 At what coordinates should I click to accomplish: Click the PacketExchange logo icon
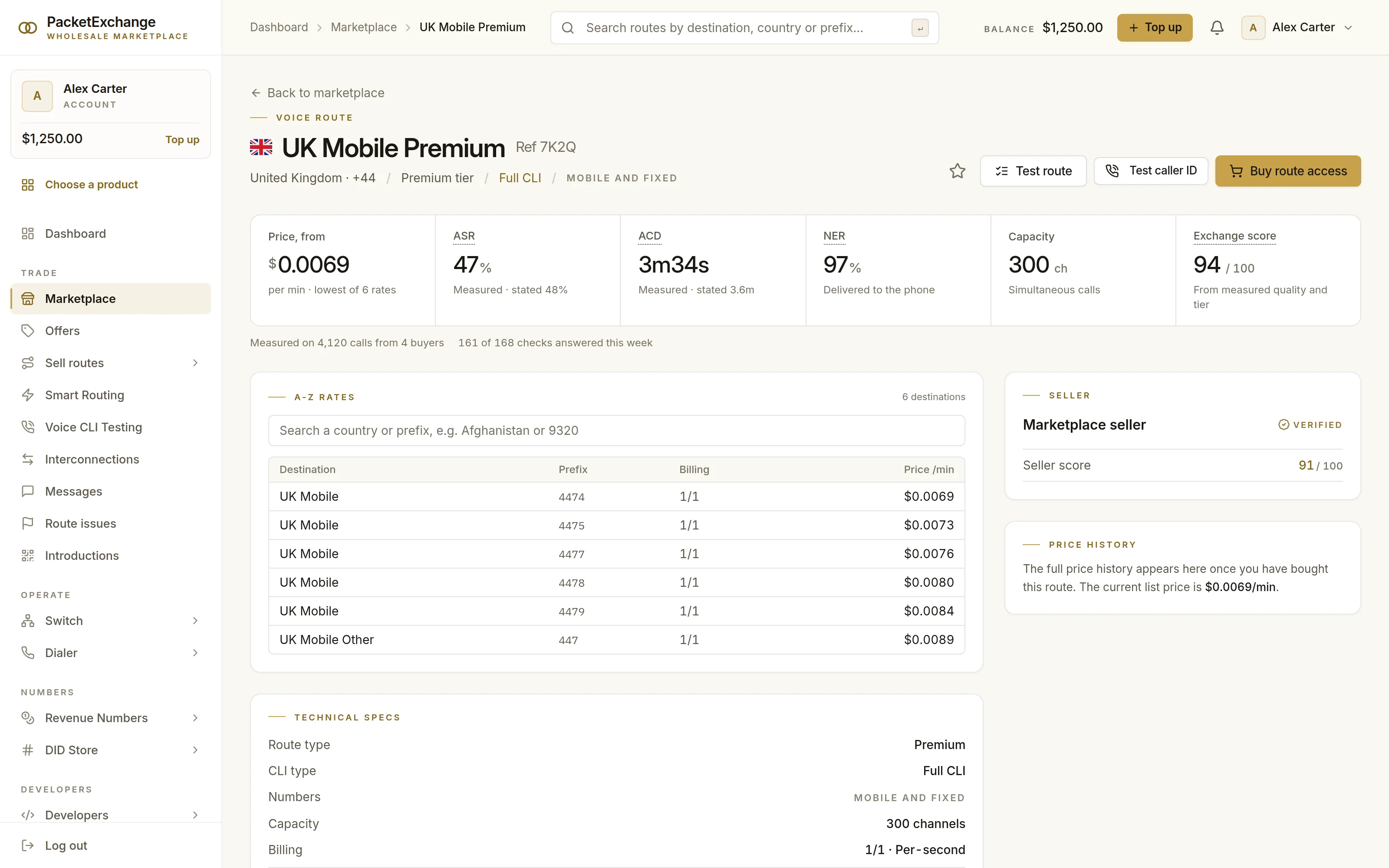pyautogui.click(x=27, y=27)
